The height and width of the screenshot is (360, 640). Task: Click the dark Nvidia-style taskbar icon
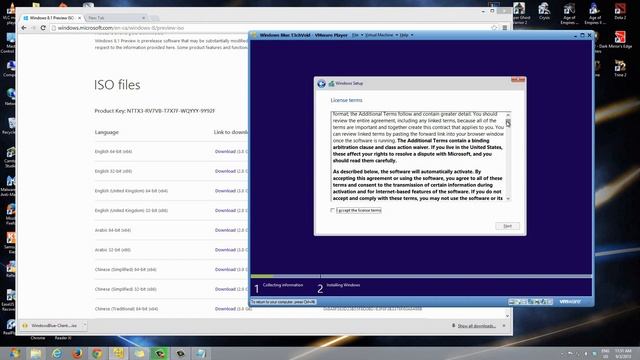pos(180,353)
